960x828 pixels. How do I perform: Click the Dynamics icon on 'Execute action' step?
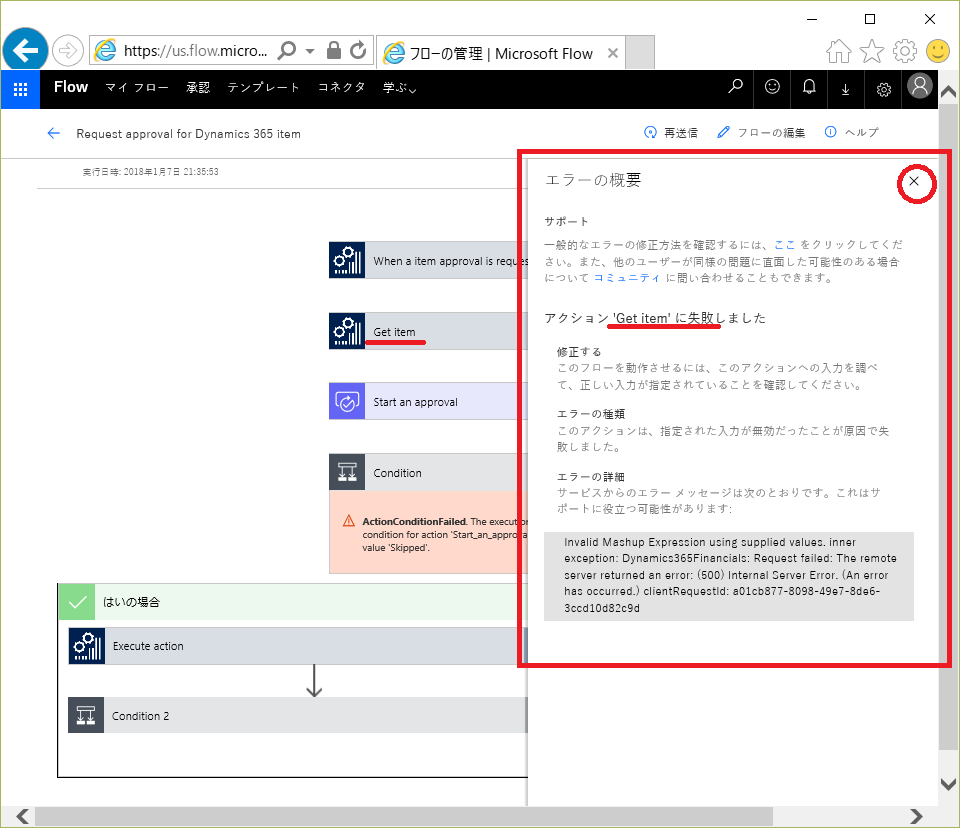click(x=86, y=646)
